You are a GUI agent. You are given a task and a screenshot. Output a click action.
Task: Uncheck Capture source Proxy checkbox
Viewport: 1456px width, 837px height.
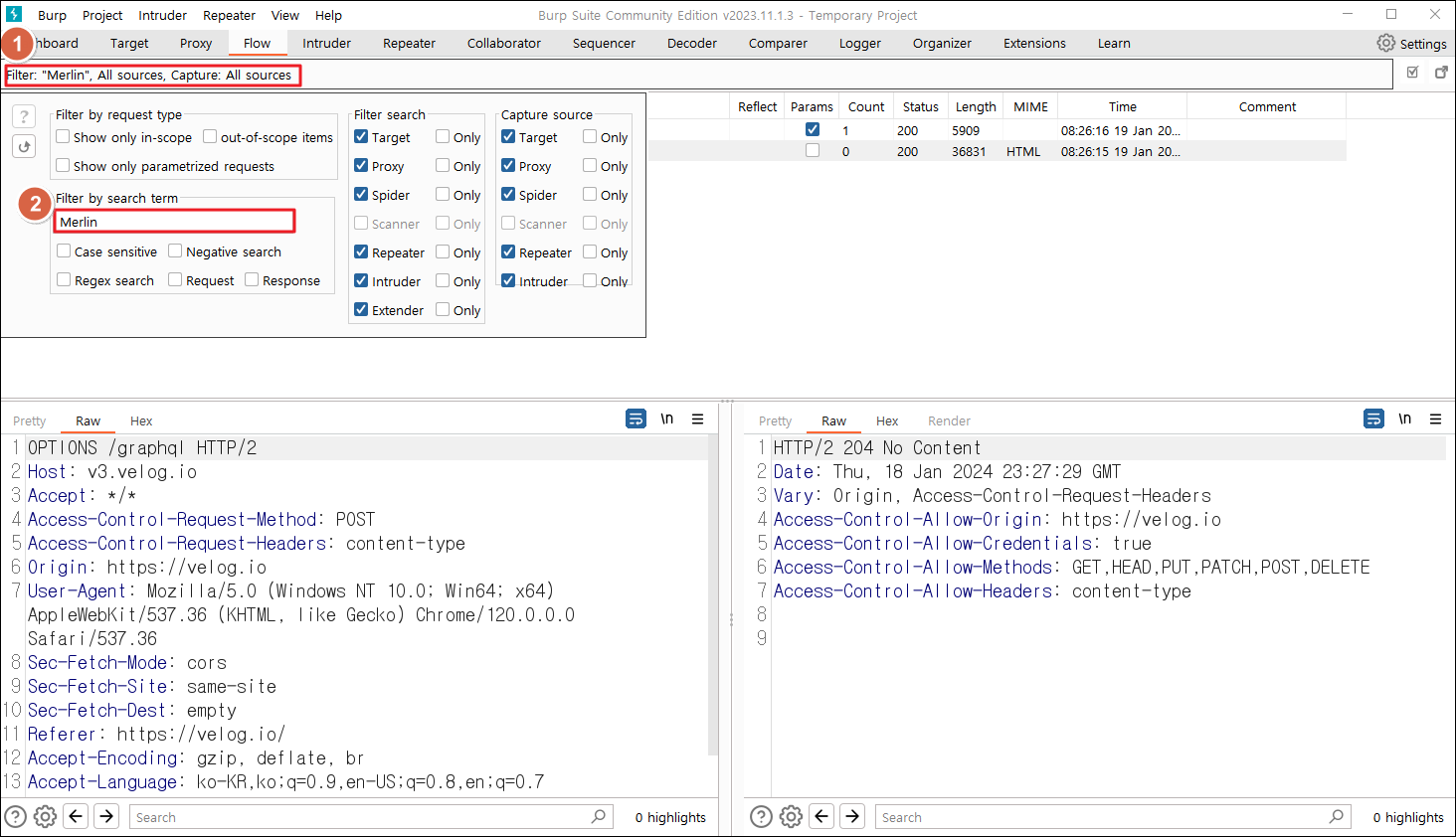tap(508, 165)
